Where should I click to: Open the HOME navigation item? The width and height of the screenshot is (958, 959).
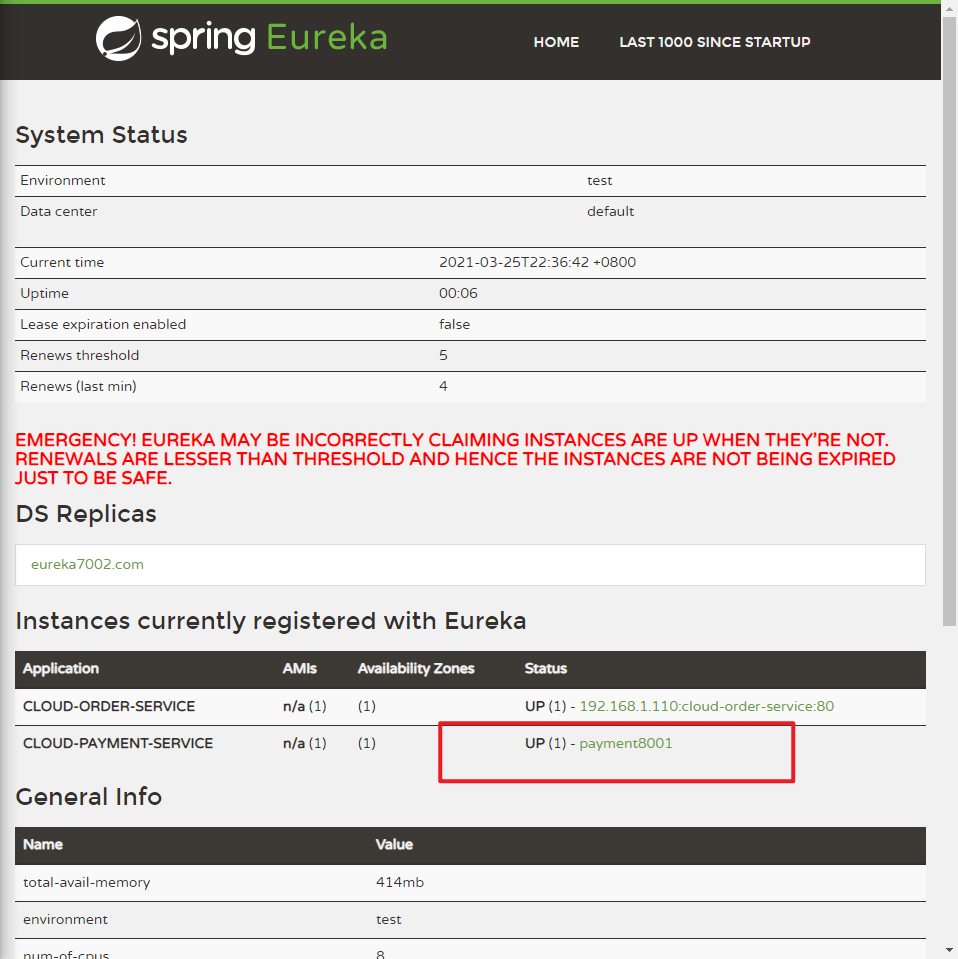(556, 42)
